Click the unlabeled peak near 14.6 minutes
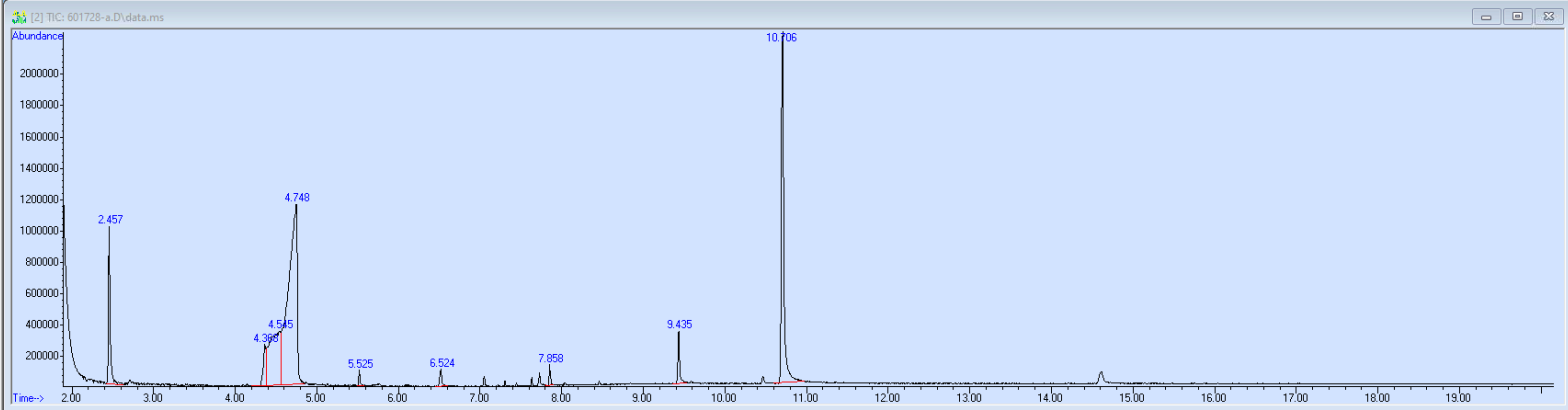The width and height of the screenshot is (1568, 410). 1101,377
